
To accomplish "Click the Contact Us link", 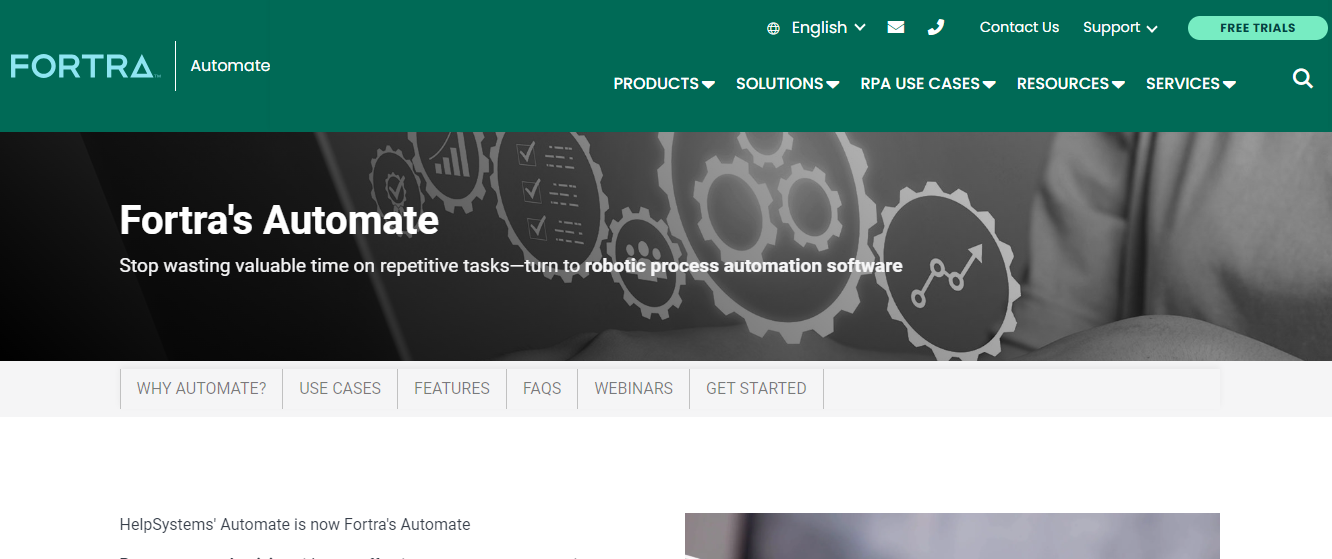I will pyautogui.click(x=1019, y=27).
